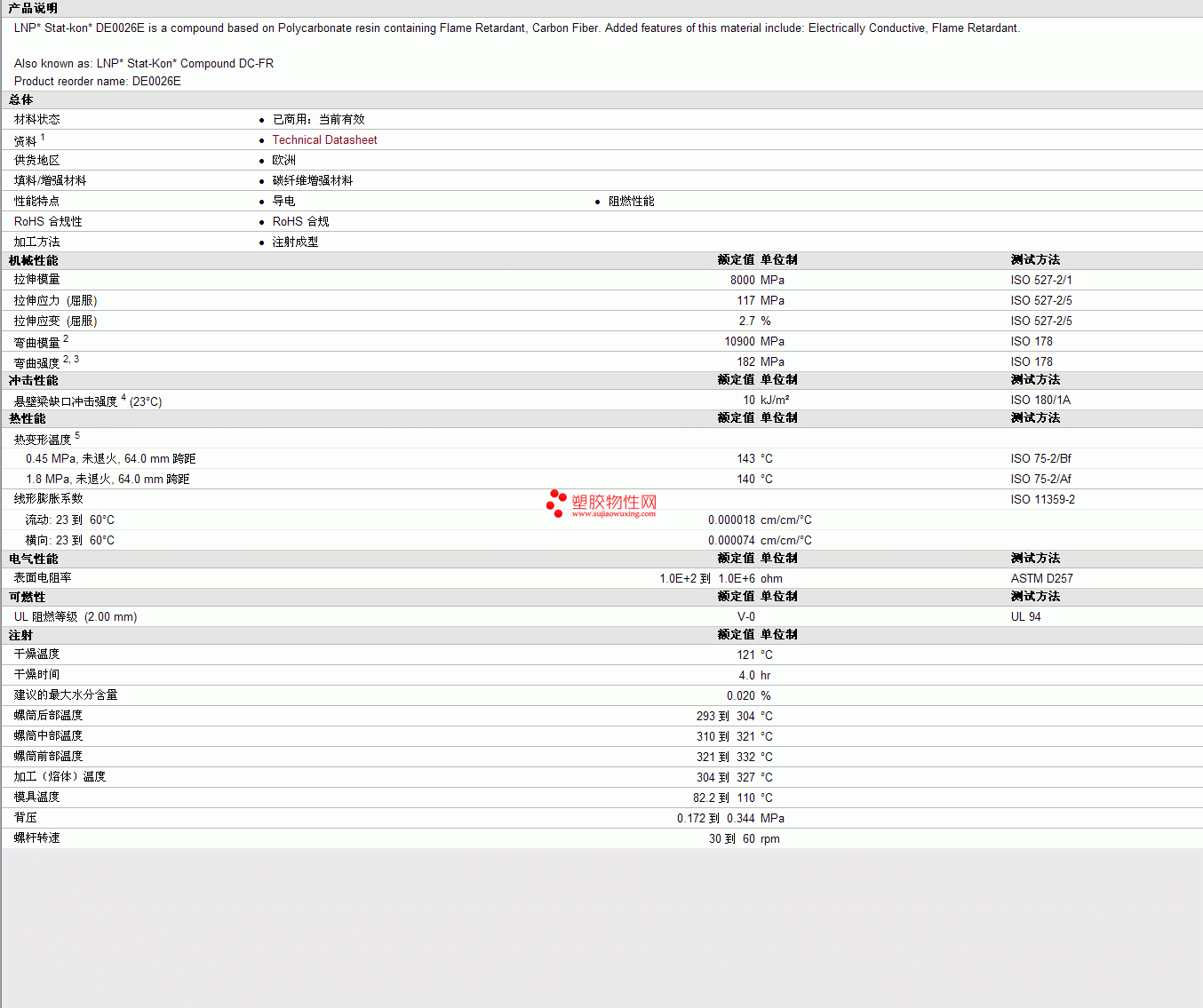1203x1008 pixels.
Task: Click the 导电 feature value
Action: pos(283,201)
